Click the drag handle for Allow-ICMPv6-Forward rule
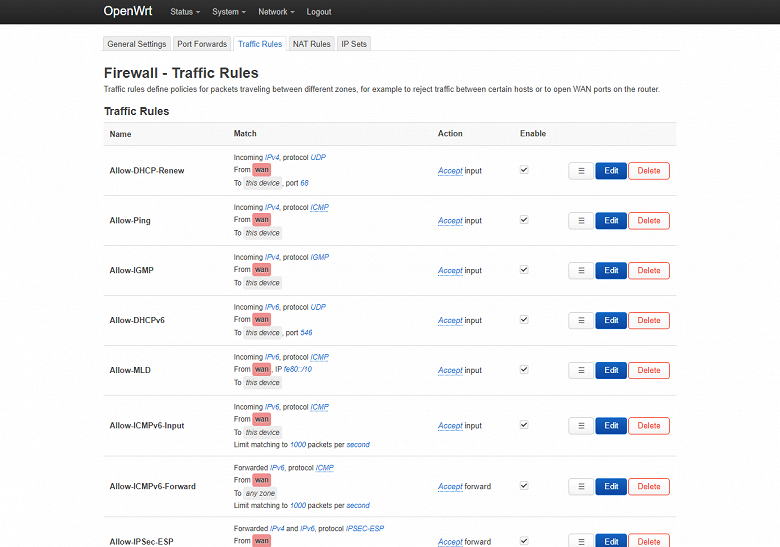 tap(581, 487)
